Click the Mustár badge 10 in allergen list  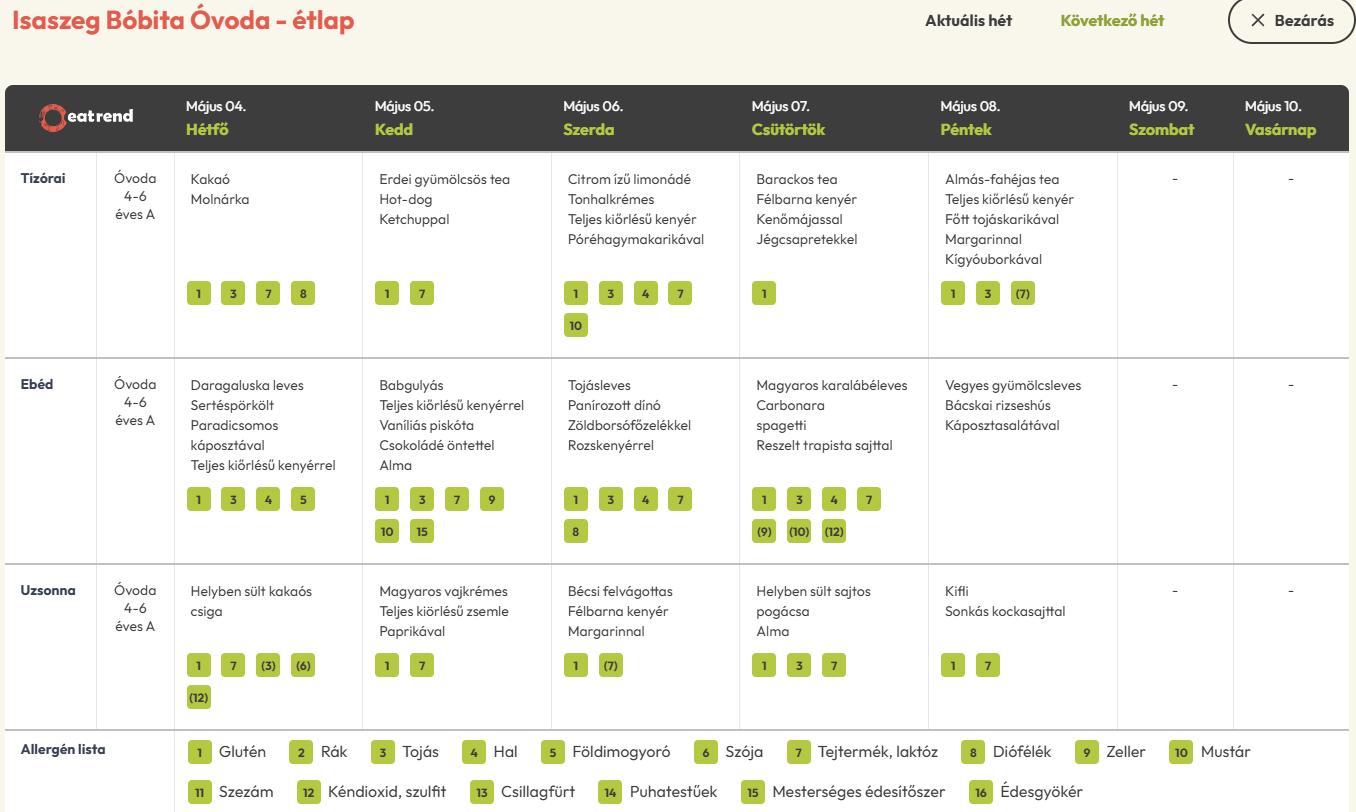click(1180, 752)
